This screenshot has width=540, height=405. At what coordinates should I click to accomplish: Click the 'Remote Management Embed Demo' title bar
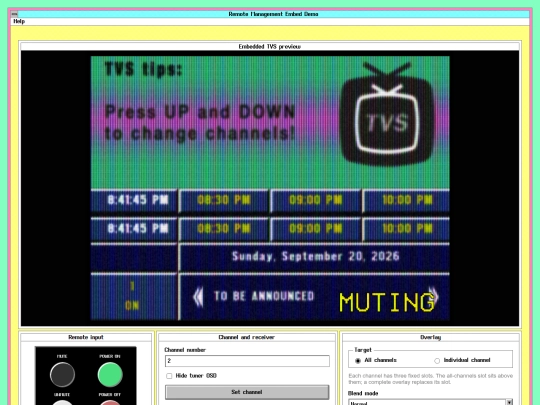[x=273, y=14]
